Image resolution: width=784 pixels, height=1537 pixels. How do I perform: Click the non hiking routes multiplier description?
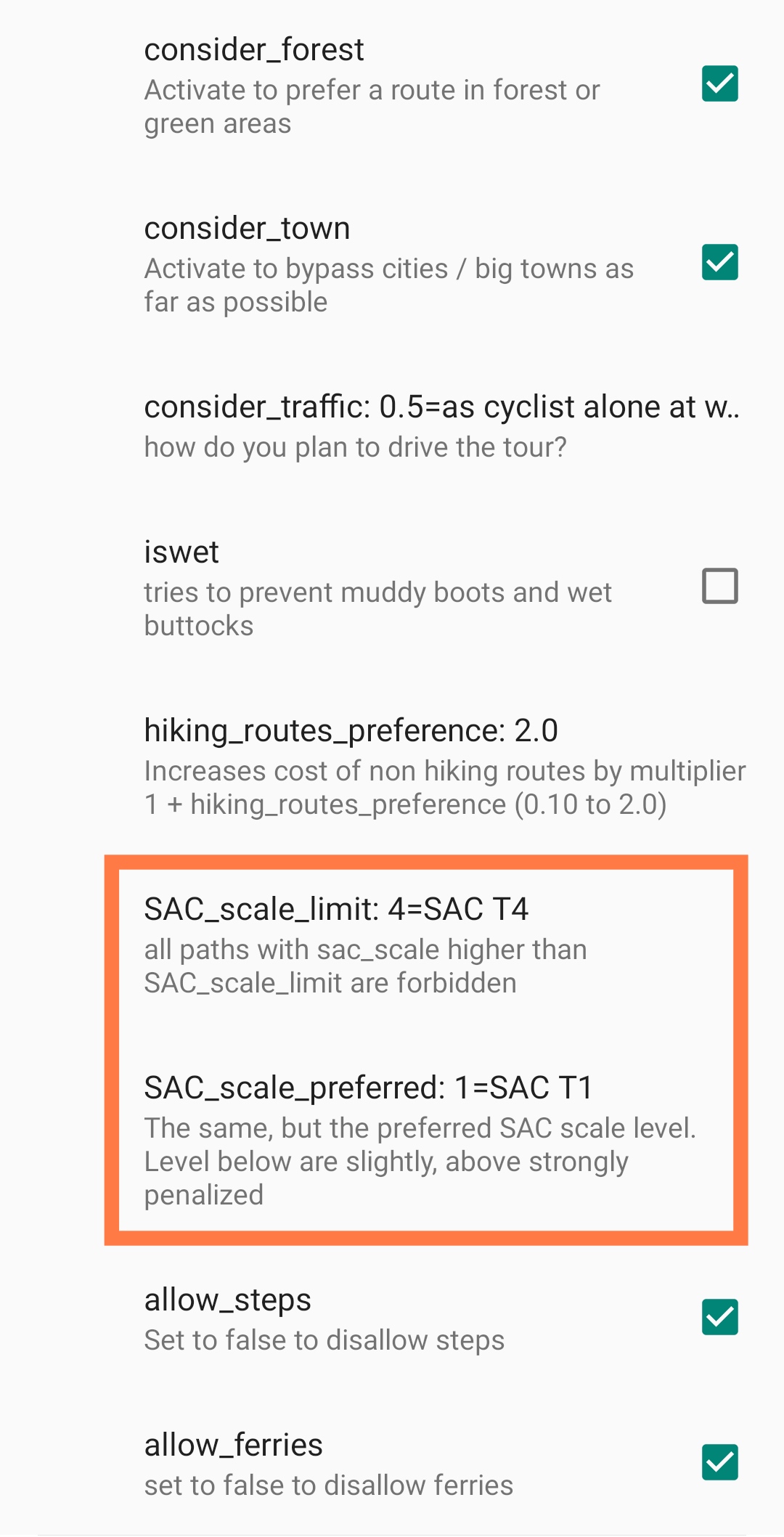click(444, 788)
